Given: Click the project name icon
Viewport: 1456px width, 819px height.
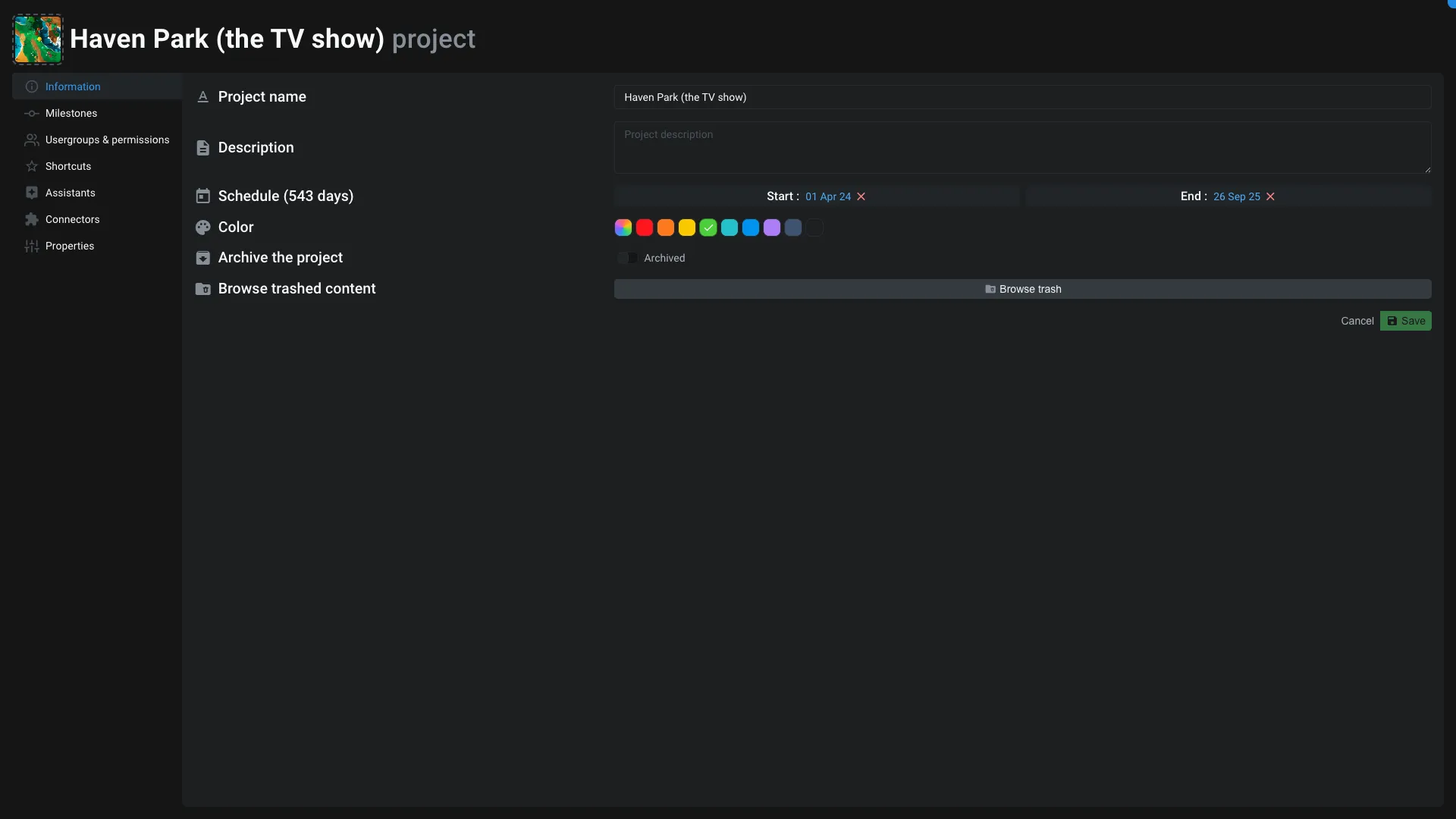Looking at the screenshot, I should [202, 97].
